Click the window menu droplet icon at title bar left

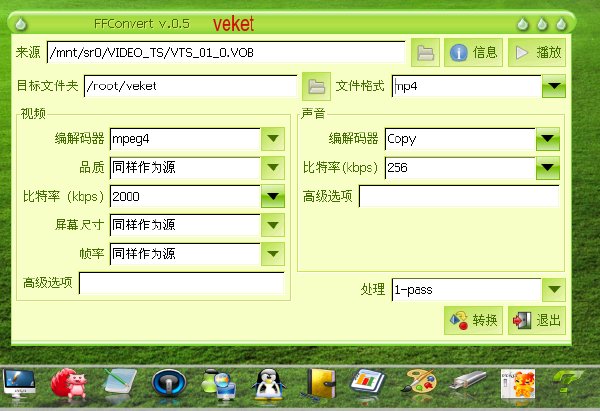point(21,24)
